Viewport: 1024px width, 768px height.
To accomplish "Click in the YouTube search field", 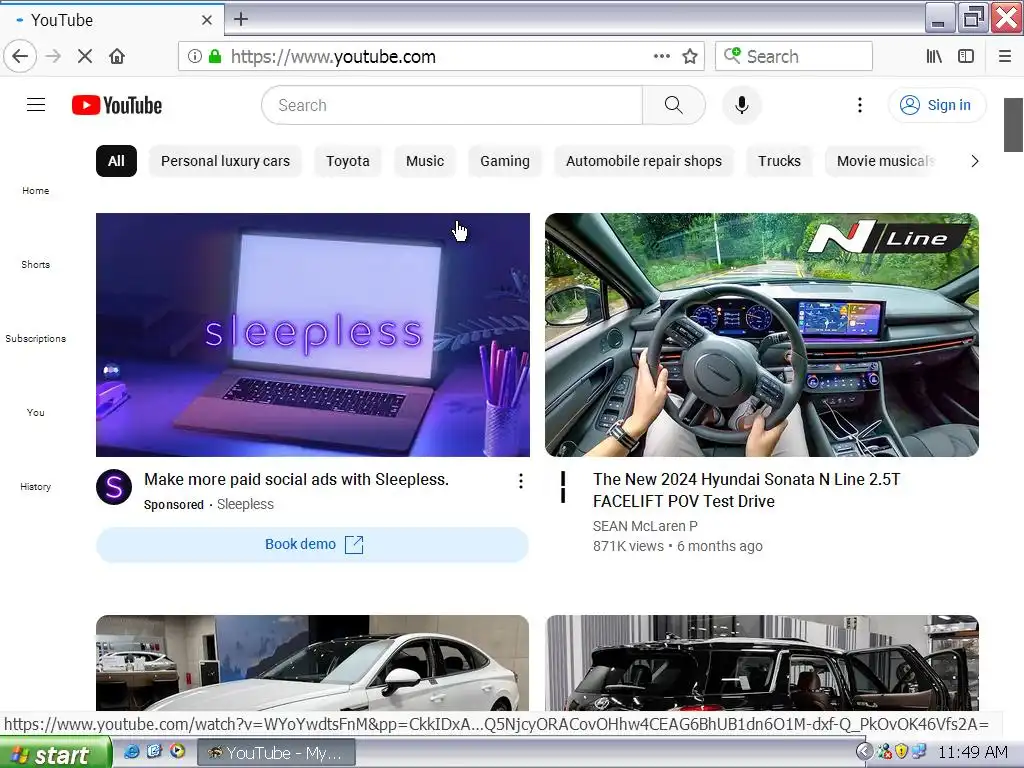I will coord(452,104).
